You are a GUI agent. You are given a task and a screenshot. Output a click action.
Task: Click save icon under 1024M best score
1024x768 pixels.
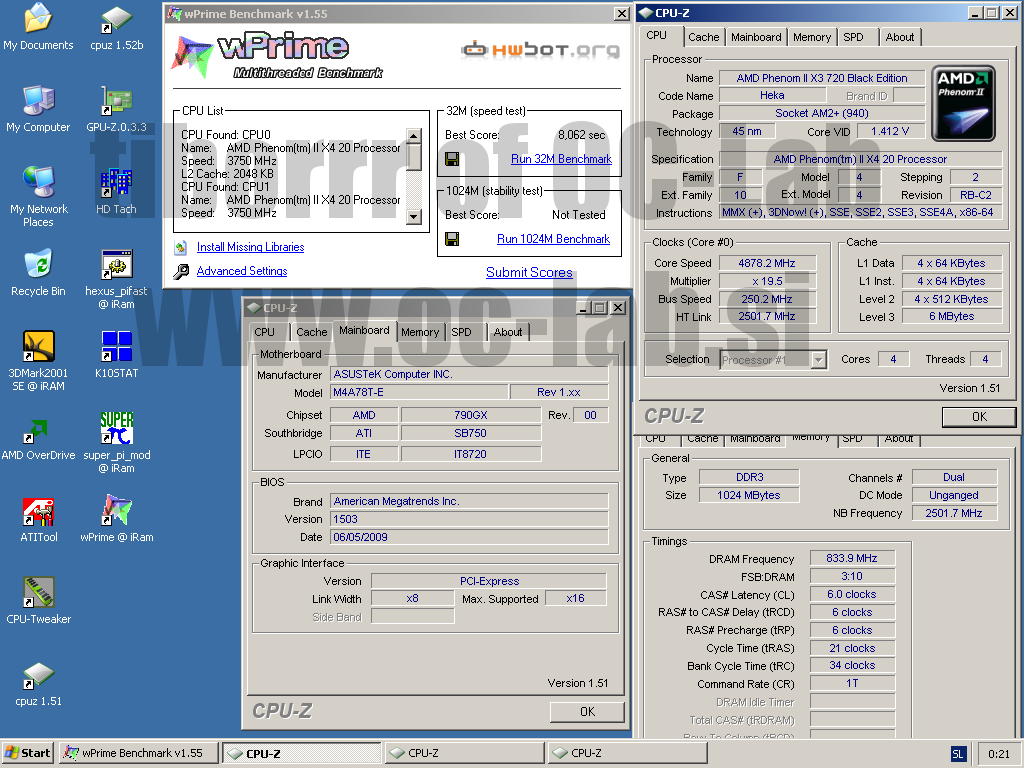click(452, 239)
